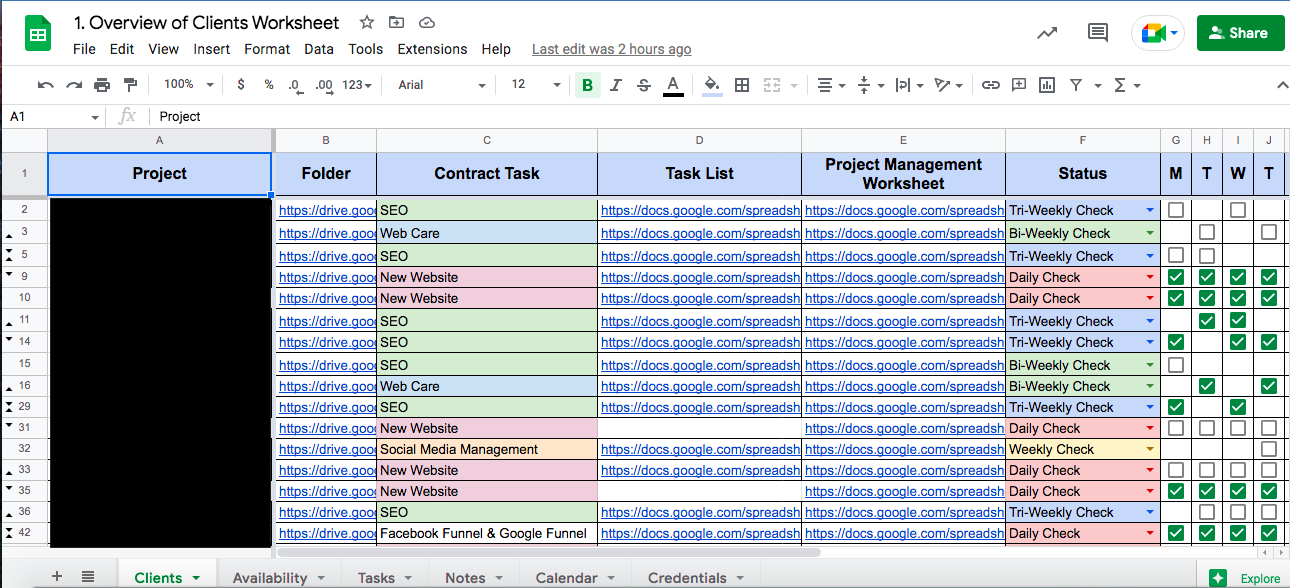Viewport: 1290px width, 588px height.
Task: Click the Undo icon in toolbar
Action: tap(45, 85)
